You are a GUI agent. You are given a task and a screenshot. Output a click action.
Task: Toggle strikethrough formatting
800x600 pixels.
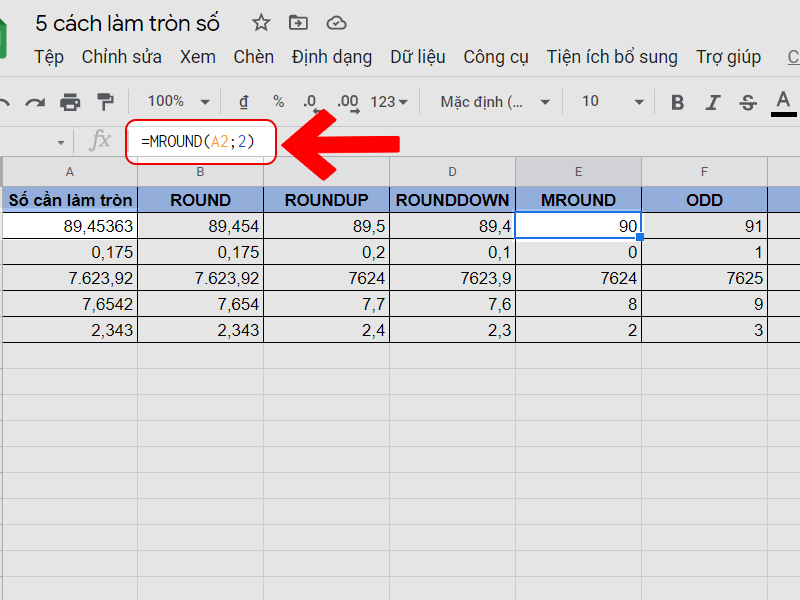tap(748, 102)
